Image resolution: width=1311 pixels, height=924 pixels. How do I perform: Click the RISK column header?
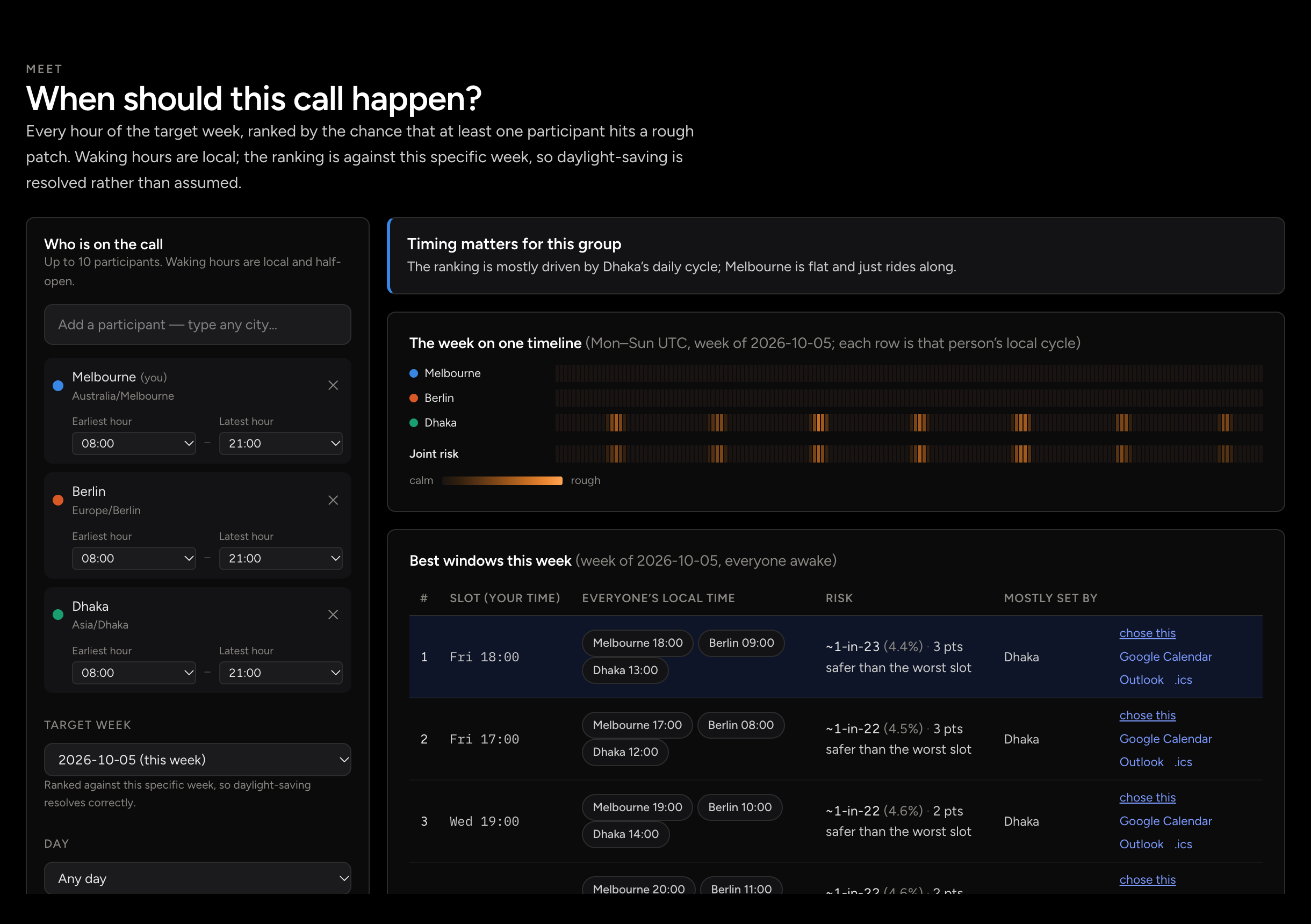(839, 598)
